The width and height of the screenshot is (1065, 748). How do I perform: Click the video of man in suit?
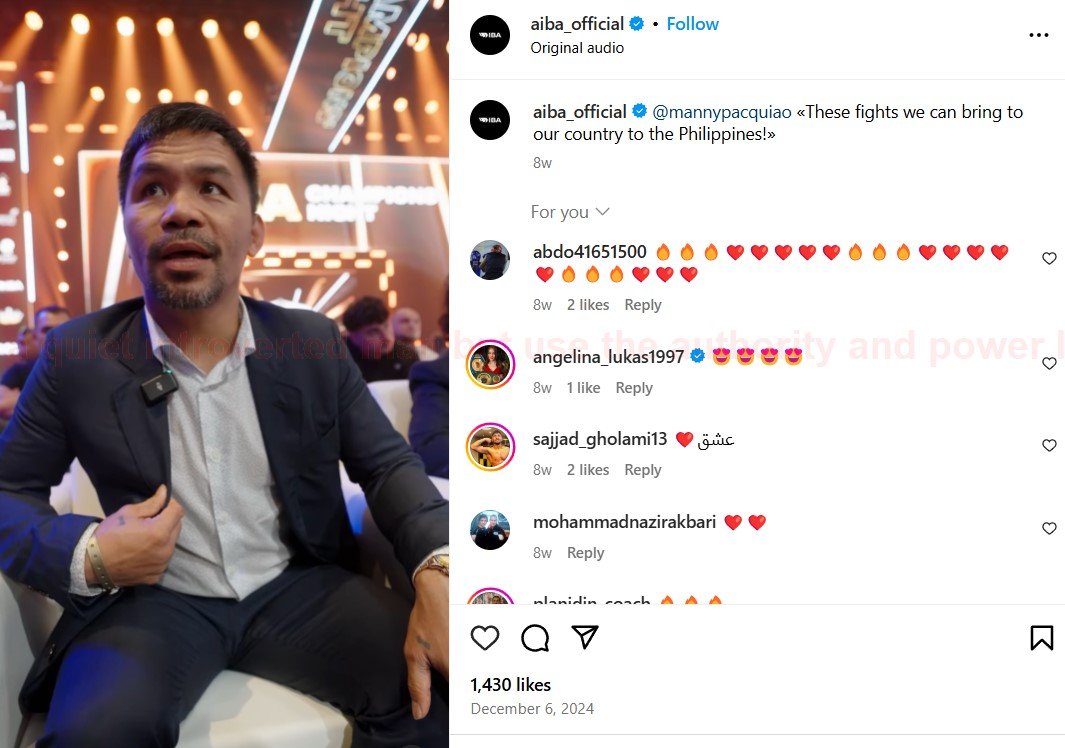tap(224, 400)
